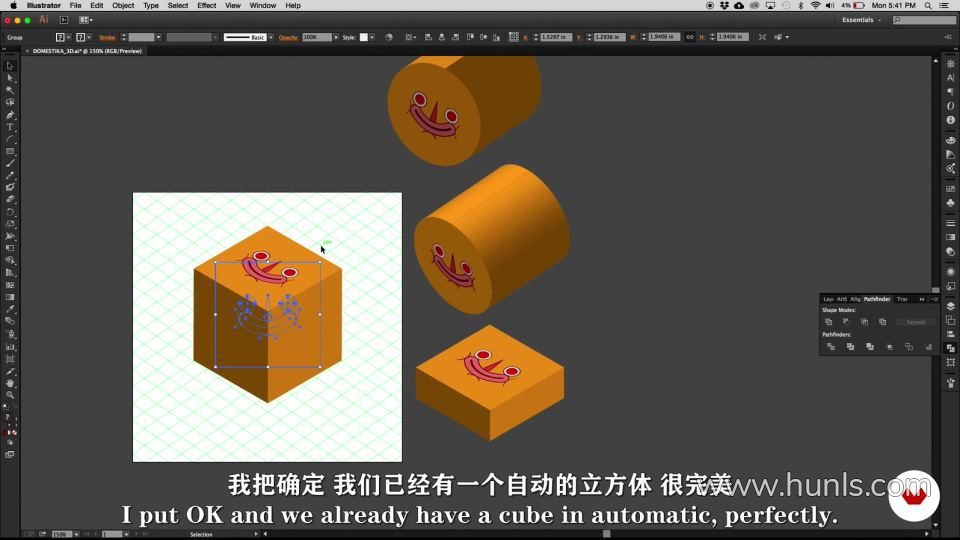Select the Magic Wand tool
Screen dimensions: 960x540
tap(10, 91)
